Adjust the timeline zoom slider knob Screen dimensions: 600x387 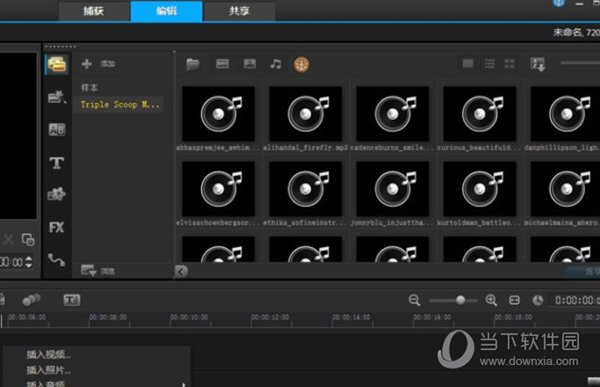pyautogui.click(x=460, y=300)
